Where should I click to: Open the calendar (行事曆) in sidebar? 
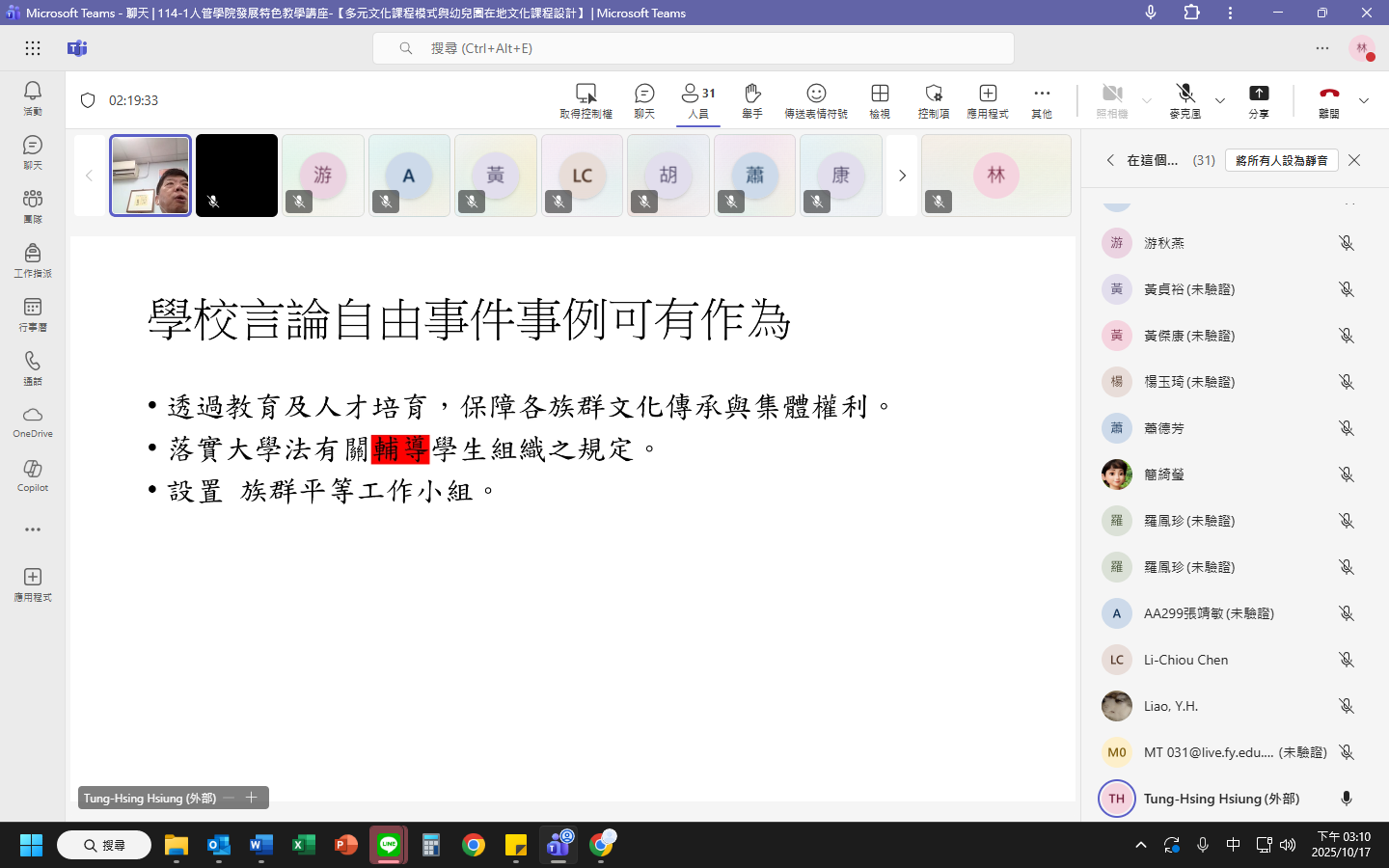coord(33,313)
